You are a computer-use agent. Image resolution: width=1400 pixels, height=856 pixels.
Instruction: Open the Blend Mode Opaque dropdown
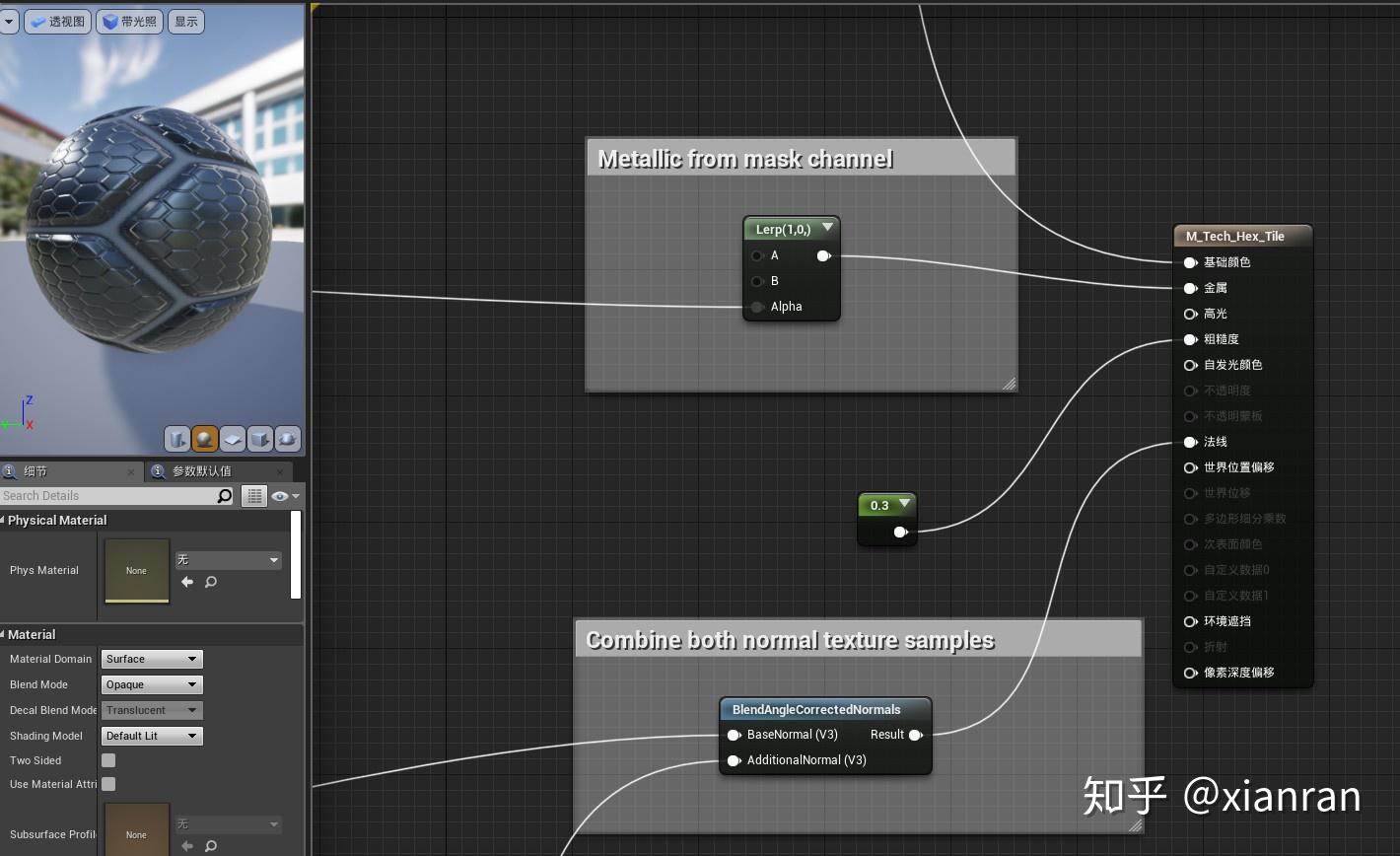[x=151, y=684]
